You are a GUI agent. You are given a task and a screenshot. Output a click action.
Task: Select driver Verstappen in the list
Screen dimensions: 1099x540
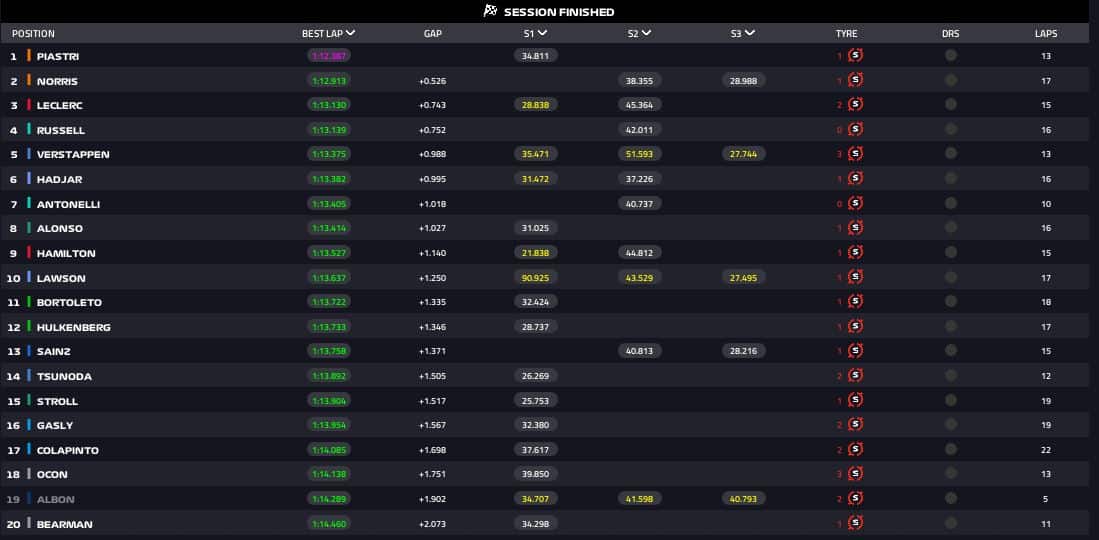[73, 154]
